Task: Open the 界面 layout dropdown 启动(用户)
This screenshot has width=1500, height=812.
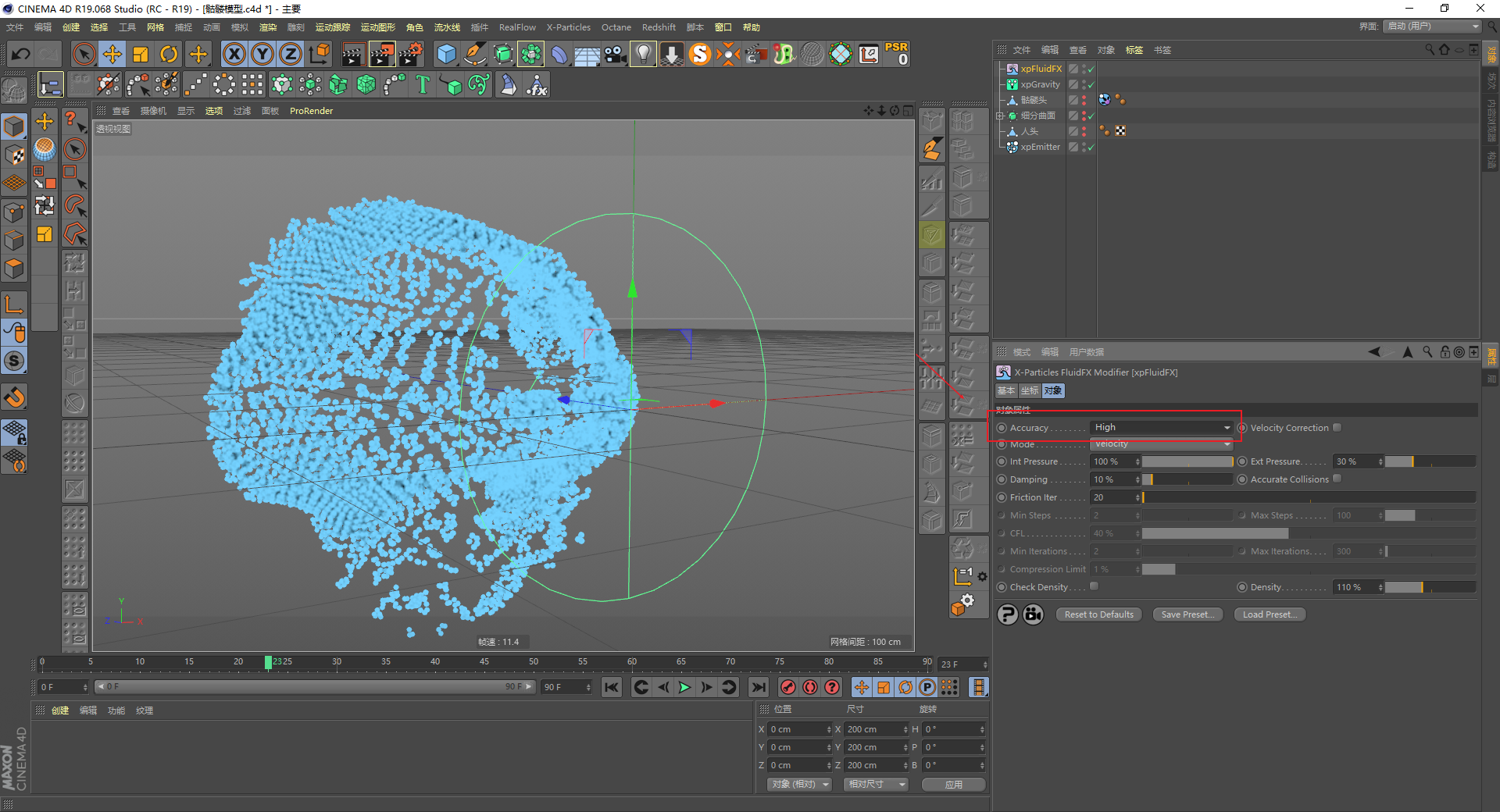Action: pyautogui.click(x=1433, y=26)
